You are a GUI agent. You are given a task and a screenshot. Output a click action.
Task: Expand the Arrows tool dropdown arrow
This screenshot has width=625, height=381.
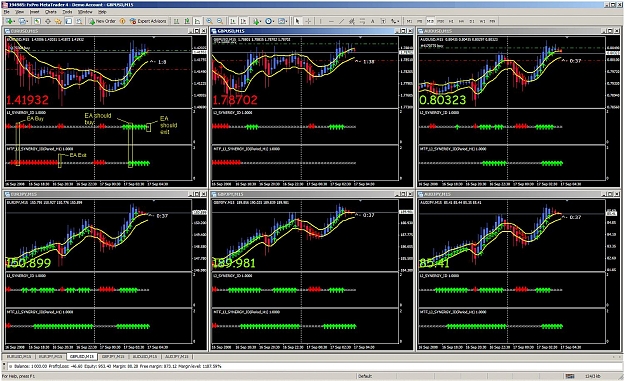click(x=398, y=21)
